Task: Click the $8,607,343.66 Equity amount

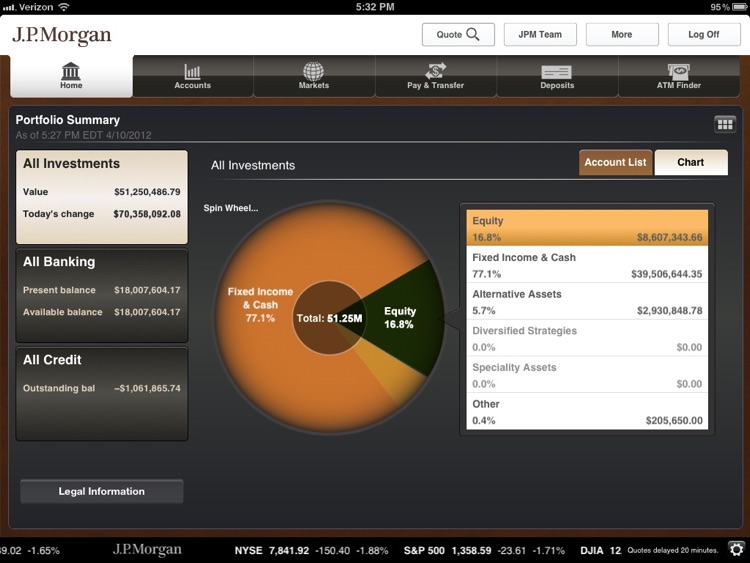Action: [x=669, y=237]
